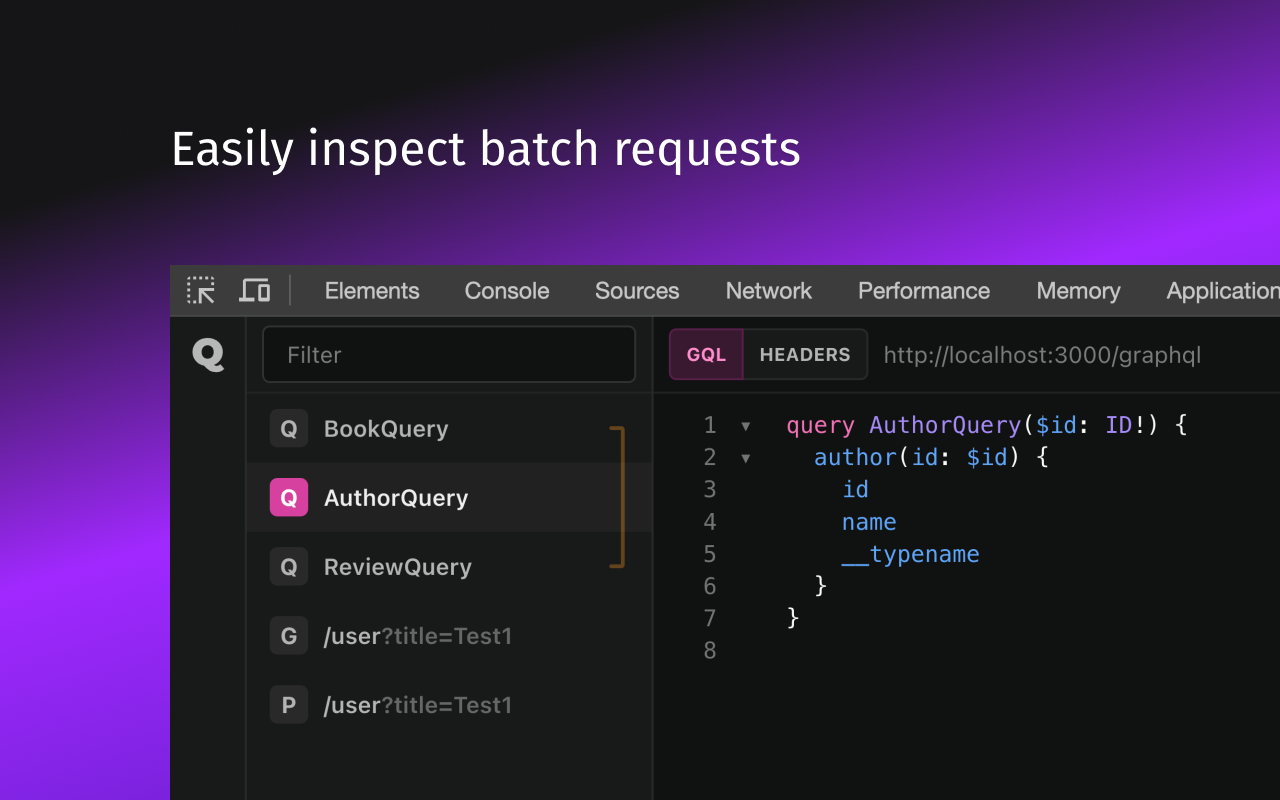Select the AuthorQuery request row

(449, 498)
